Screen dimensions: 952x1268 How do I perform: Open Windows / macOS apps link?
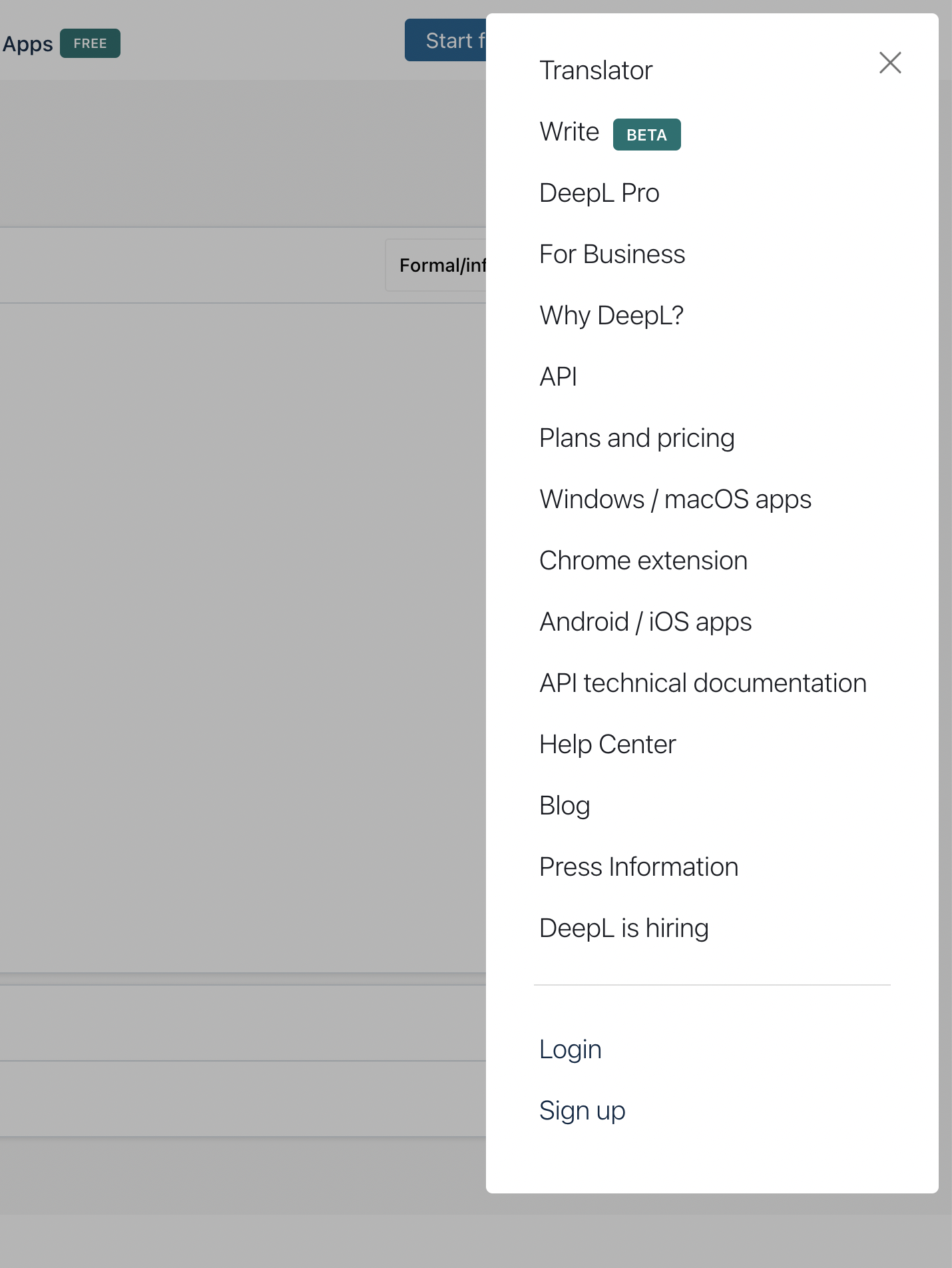[x=674, y=499]
